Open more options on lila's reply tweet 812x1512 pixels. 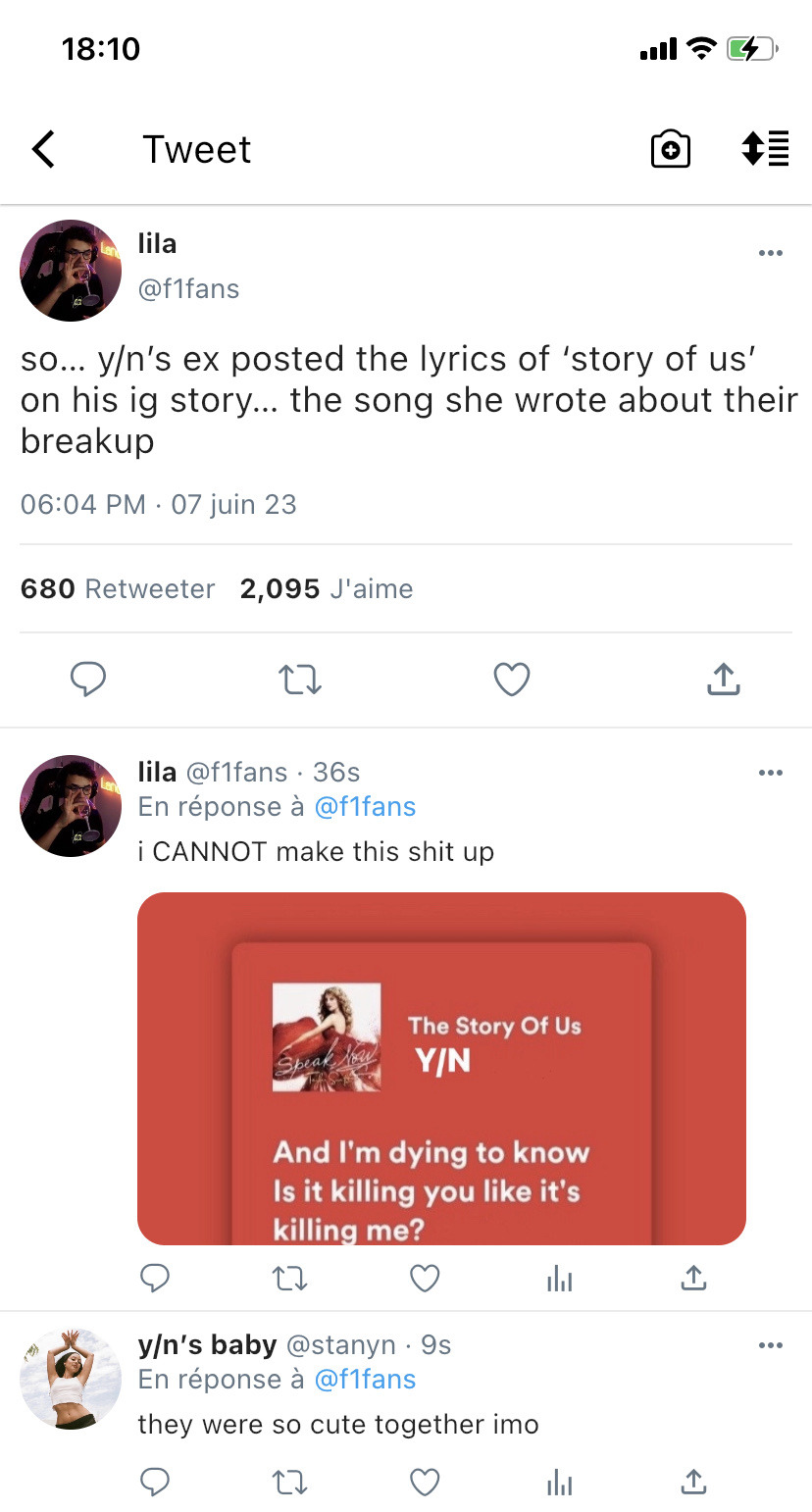[771, 773]
